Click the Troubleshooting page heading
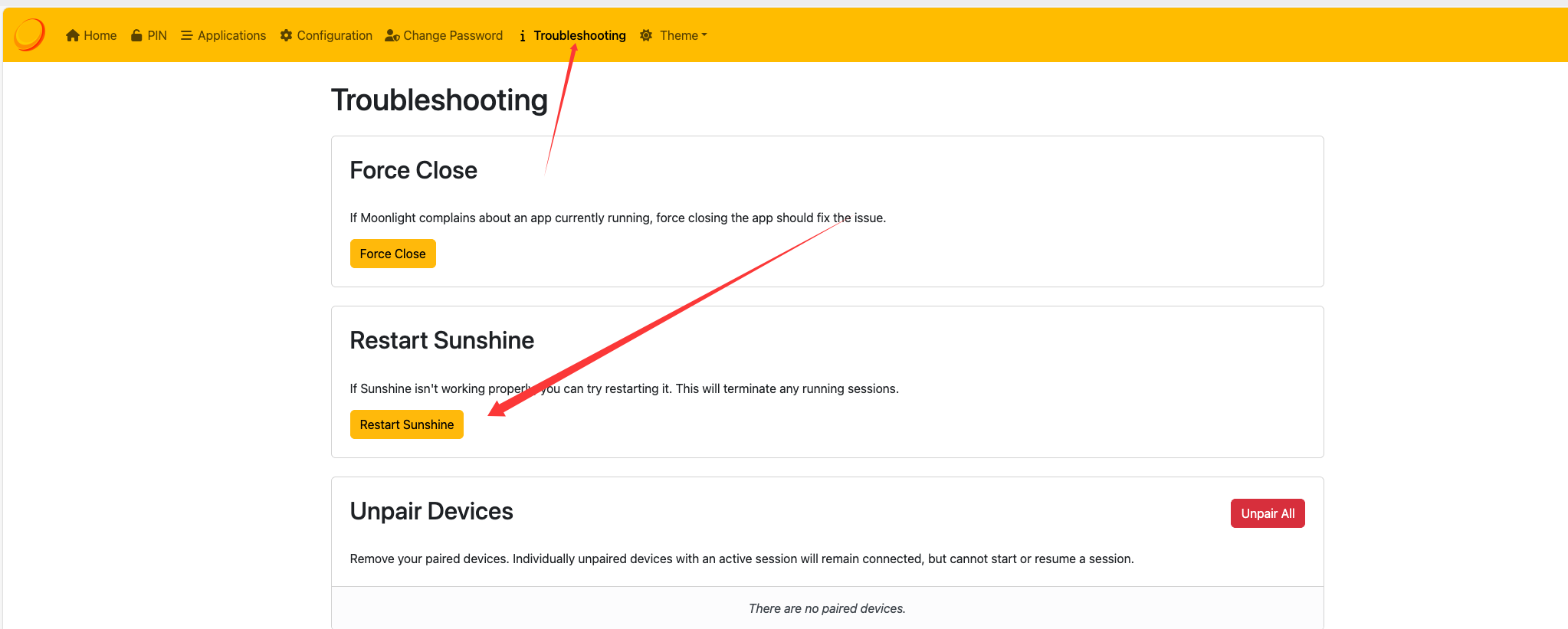Screen dimensions: 1568x629 coord(439,100)
